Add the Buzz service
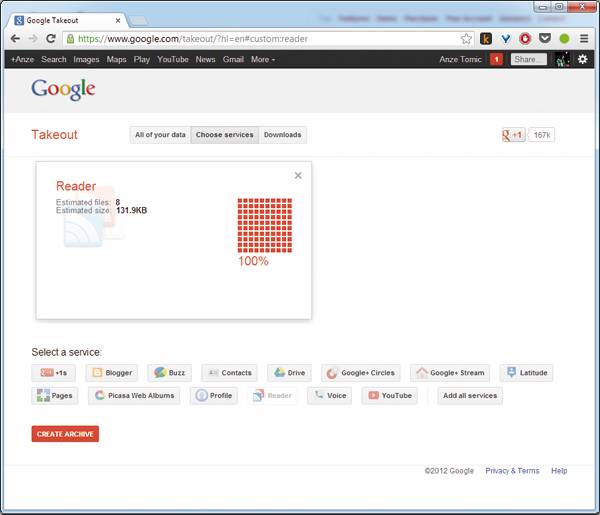This screenshot has height=515, width=600. click(x=170, y=373)
